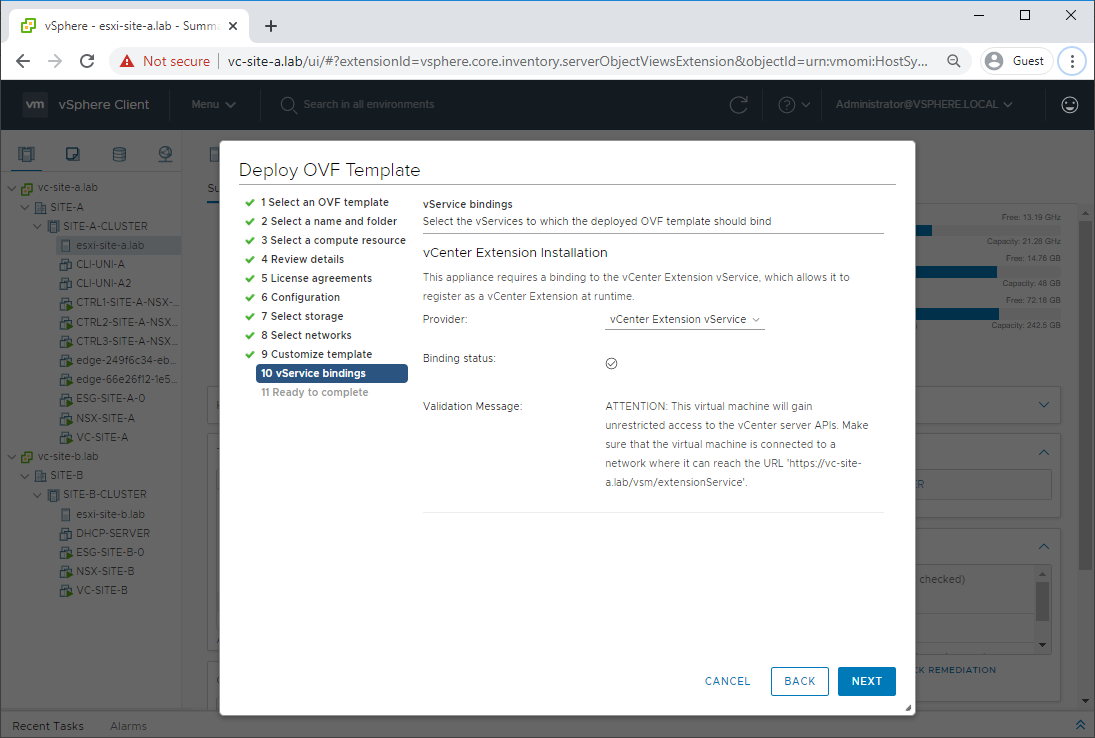1095x738 pixels.
Task: Select the NSX-SITE-B virtual machine
Action: click(x=105, y=571)
